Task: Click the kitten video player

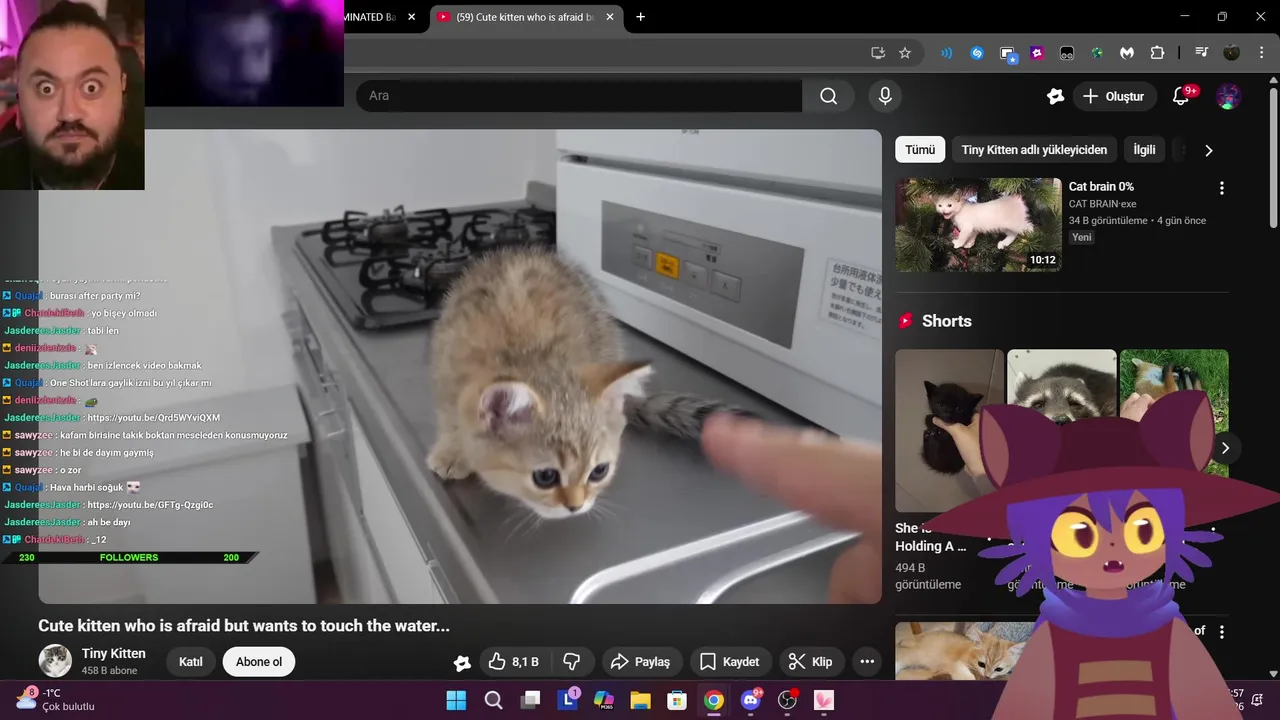Action: tap(460, 366)
